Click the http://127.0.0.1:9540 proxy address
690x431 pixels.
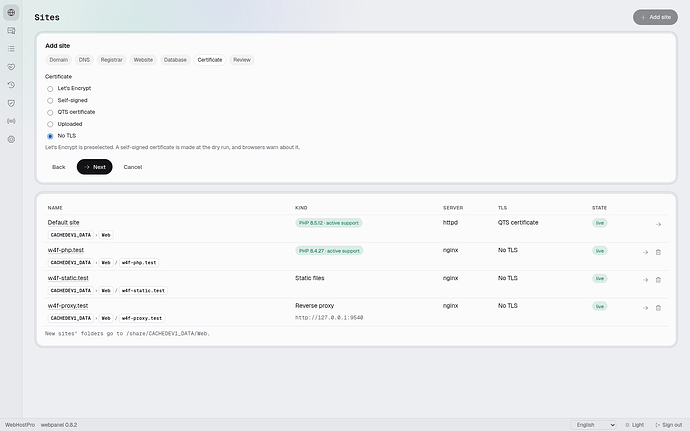329,317
